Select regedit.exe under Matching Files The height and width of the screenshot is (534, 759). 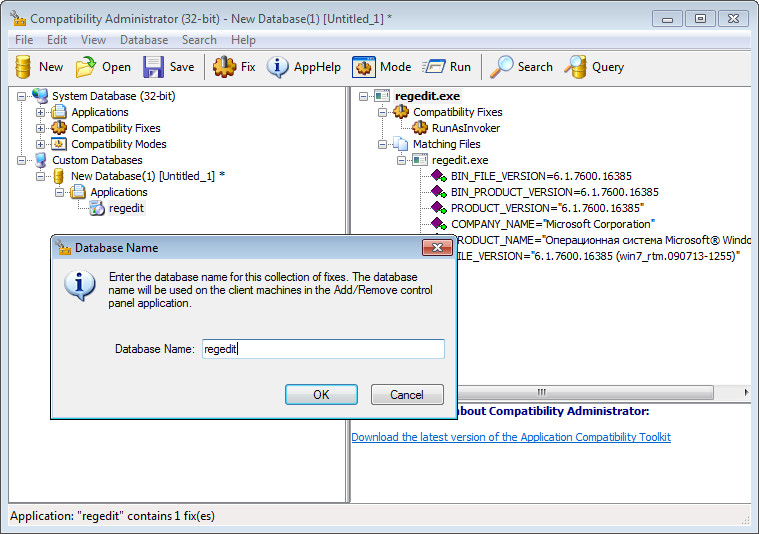460,160
